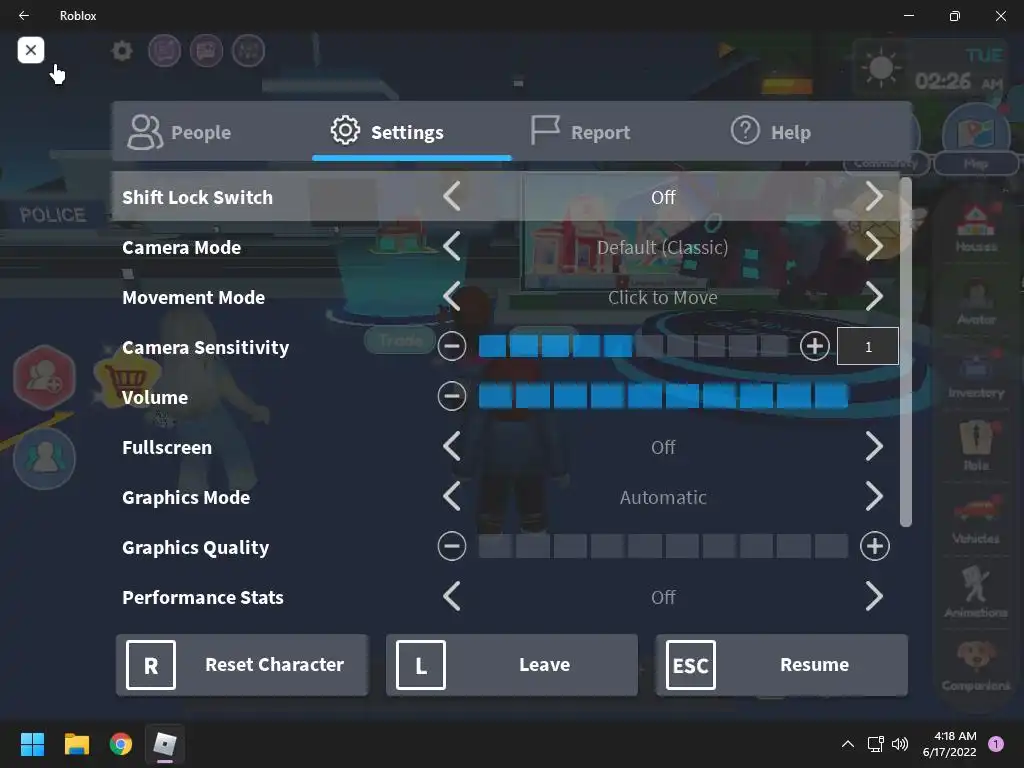Image resolution: width=1024 pixels, height=768 pixels.
Task: Show hidden system tray icons
Action: [x=848, y=744]
